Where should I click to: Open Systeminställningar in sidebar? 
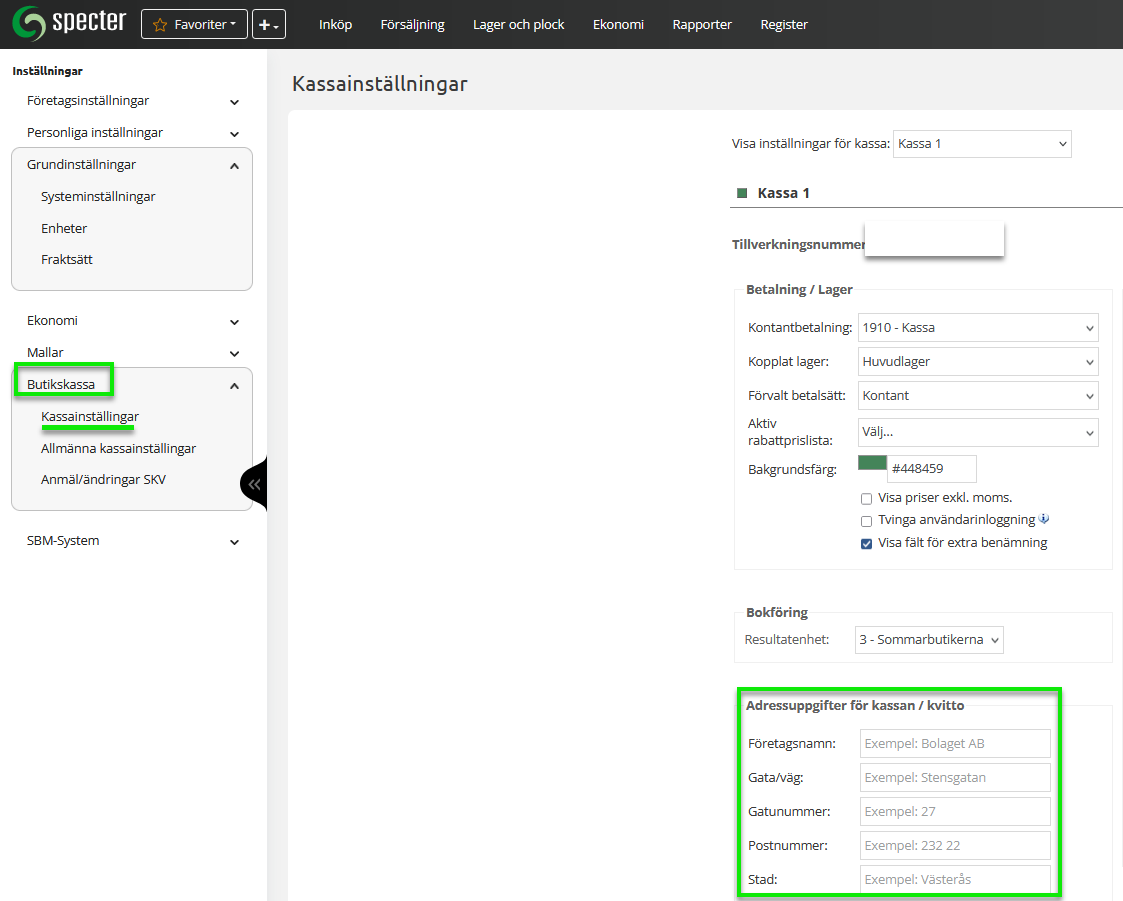tap(98, 197)
